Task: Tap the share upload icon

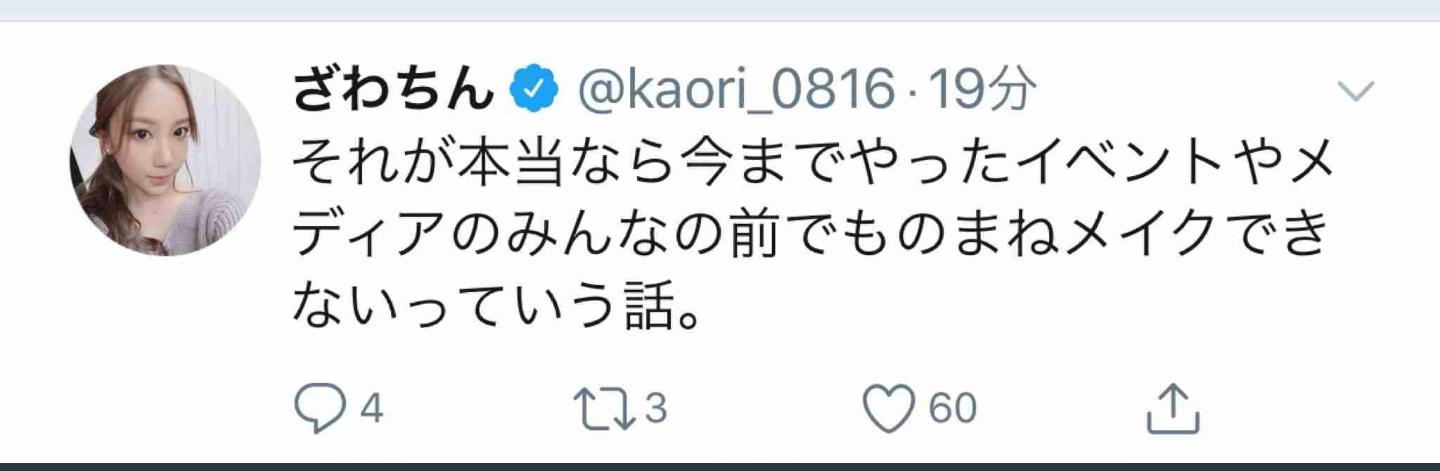Action: [1170, 408]
